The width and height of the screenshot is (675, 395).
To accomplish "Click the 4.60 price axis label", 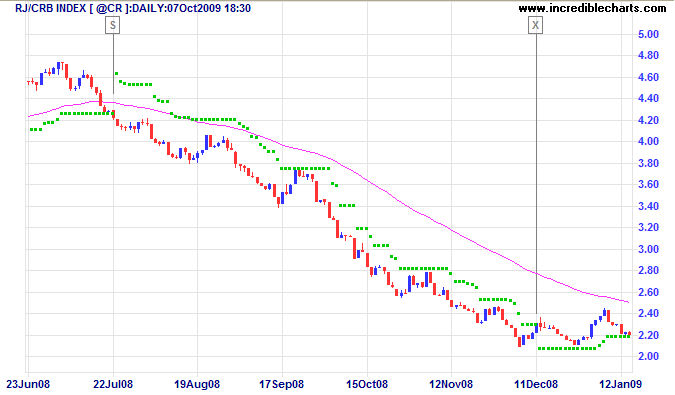I will (x=648, y=77).
